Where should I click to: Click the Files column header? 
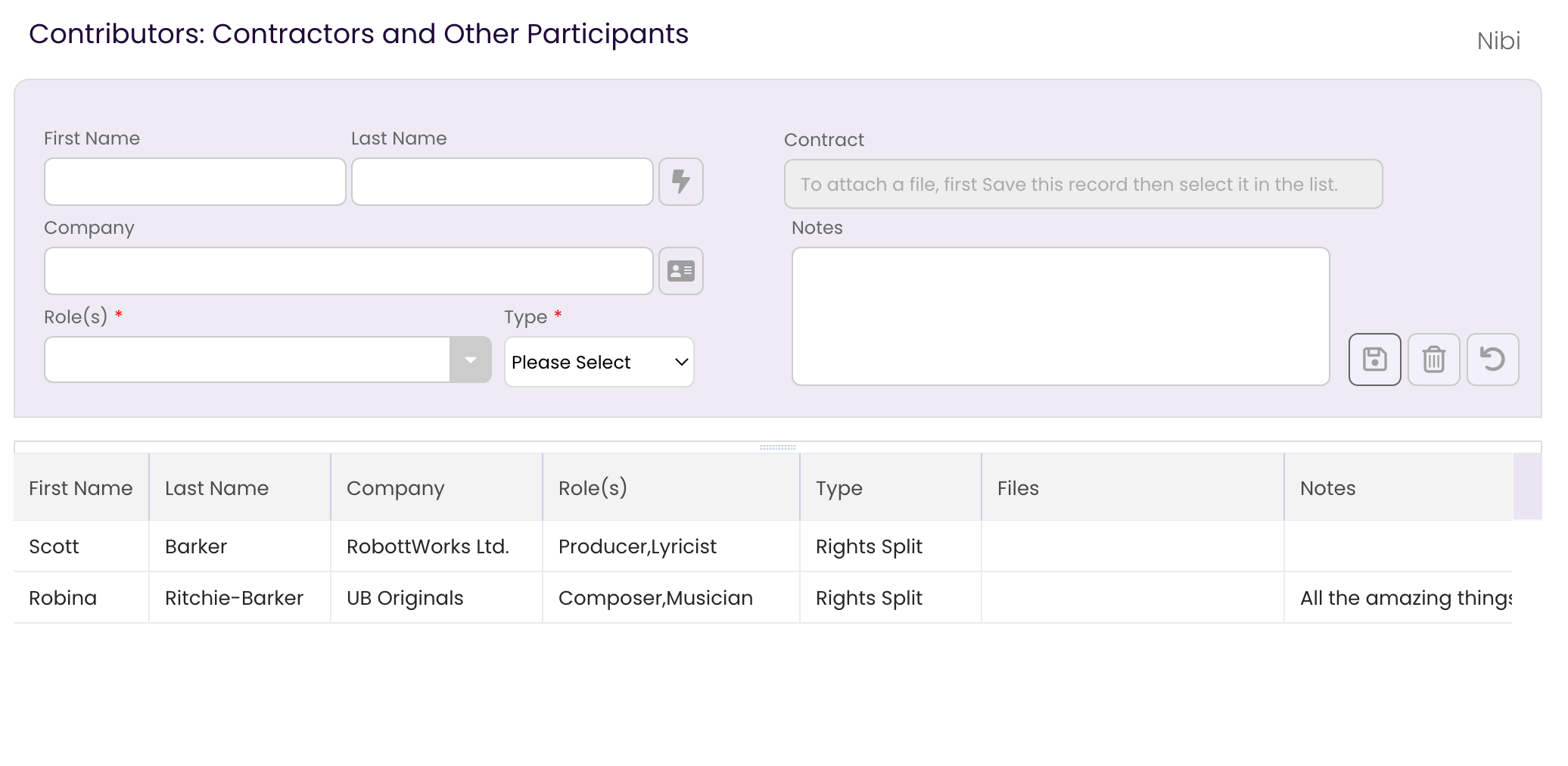coord(1133,488)
